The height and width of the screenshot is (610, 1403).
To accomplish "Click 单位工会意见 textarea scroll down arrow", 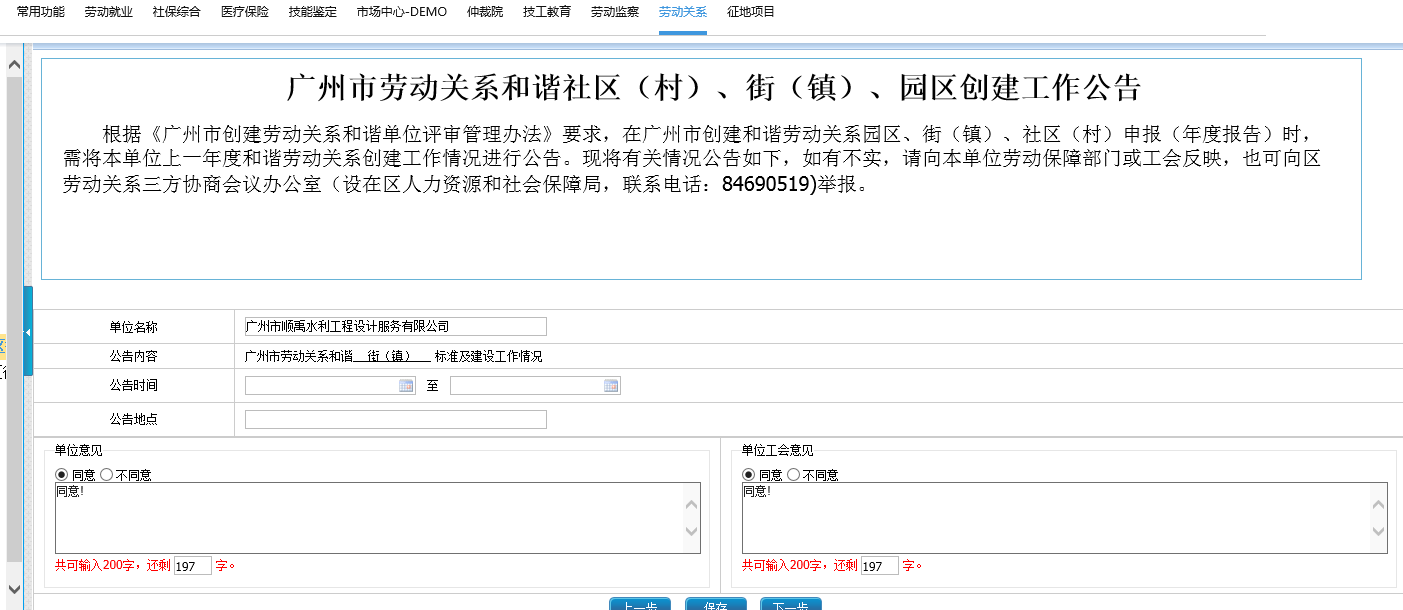I will tap(1379, 531).
